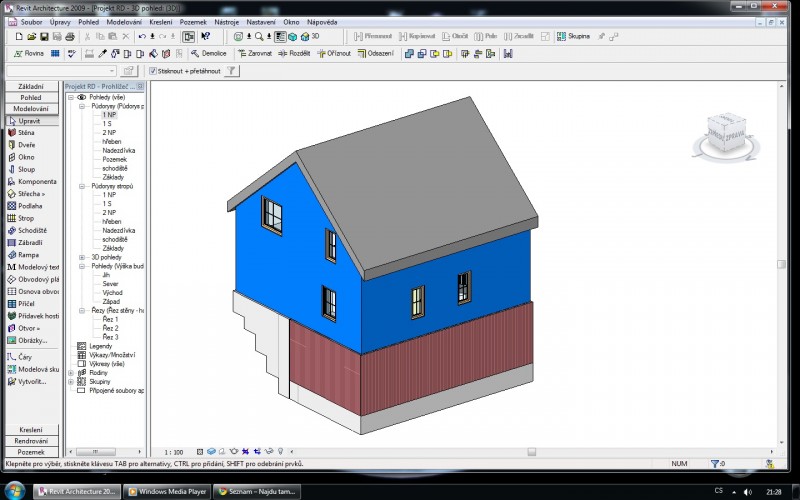
Task: Toggle the Stisknout + přetáhnout checkbox
Action: tap(153, 71)
